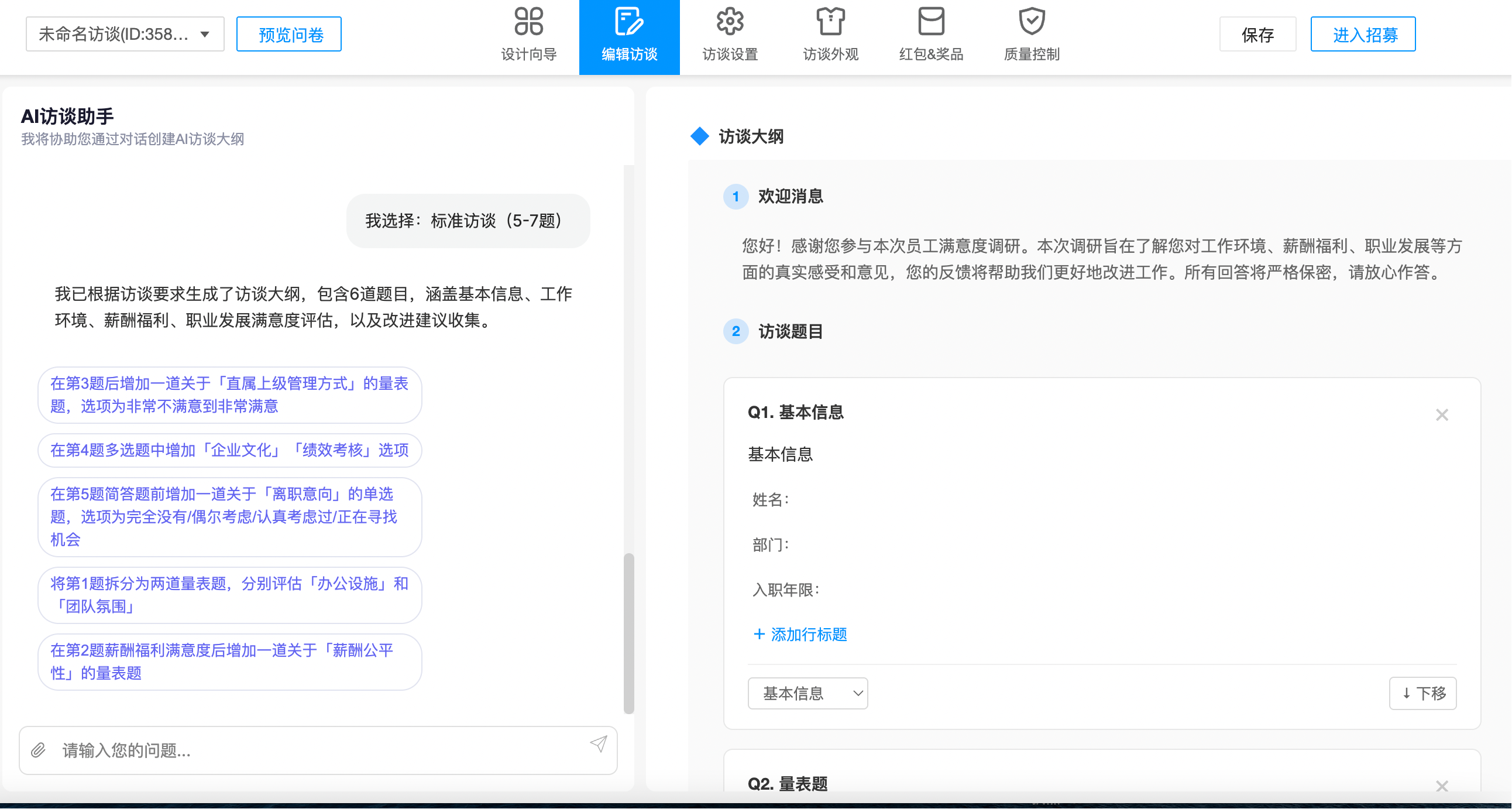Move Q1 down using 下移

[x=1423, y=693]
